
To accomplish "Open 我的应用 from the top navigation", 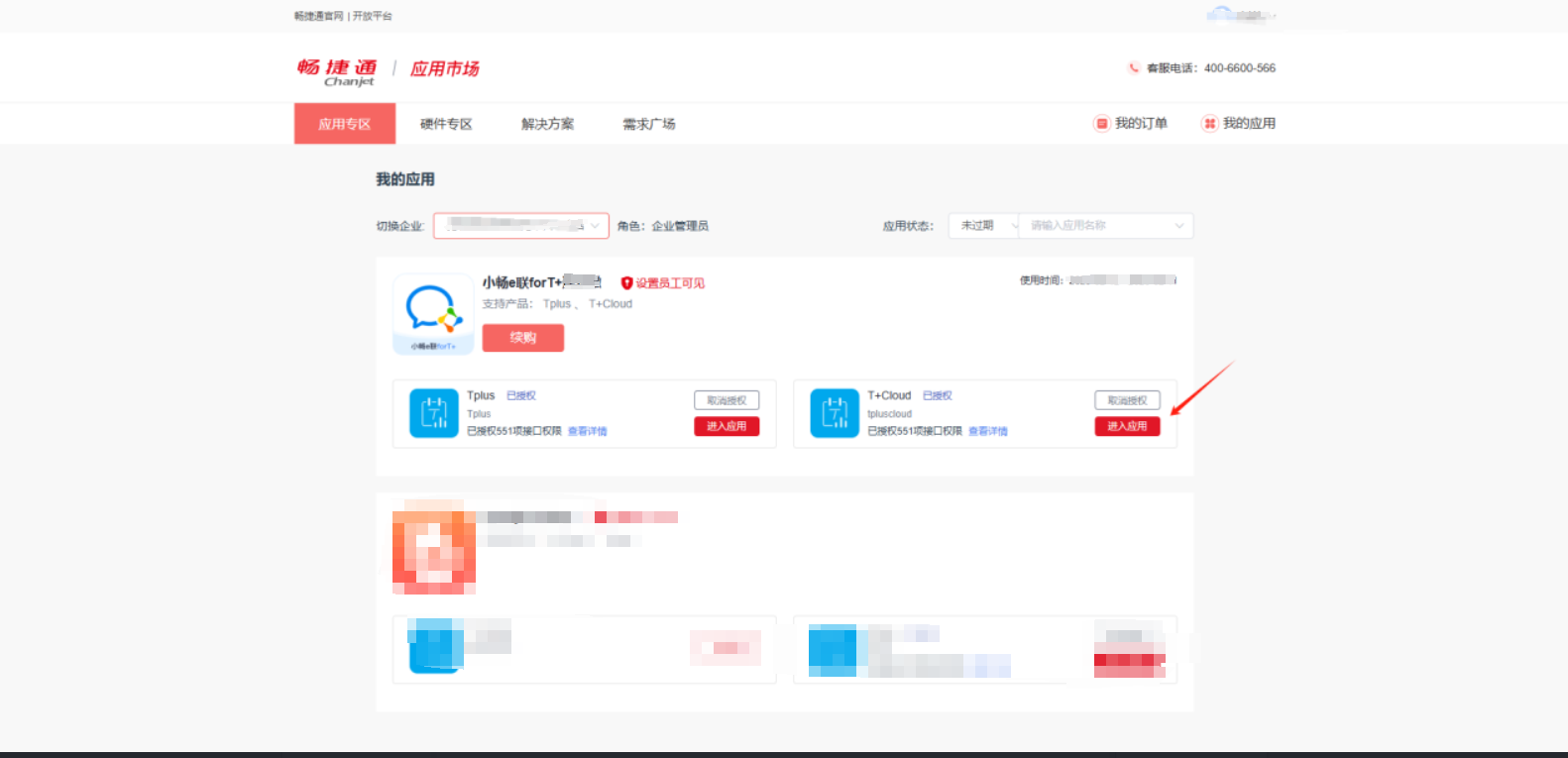I will (x=1238, y=124).
